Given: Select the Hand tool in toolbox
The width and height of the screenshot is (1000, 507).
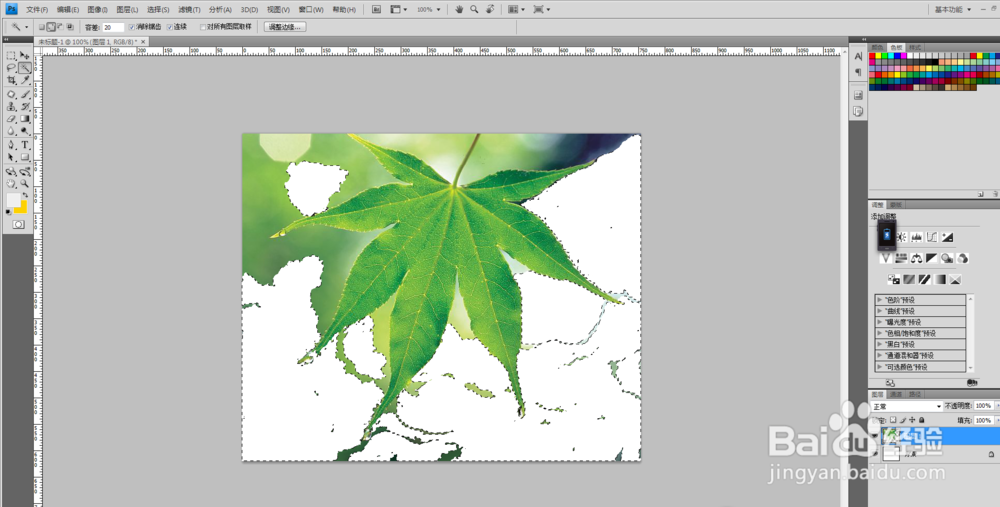Looking at the screenshot, I should coord(11,183).
